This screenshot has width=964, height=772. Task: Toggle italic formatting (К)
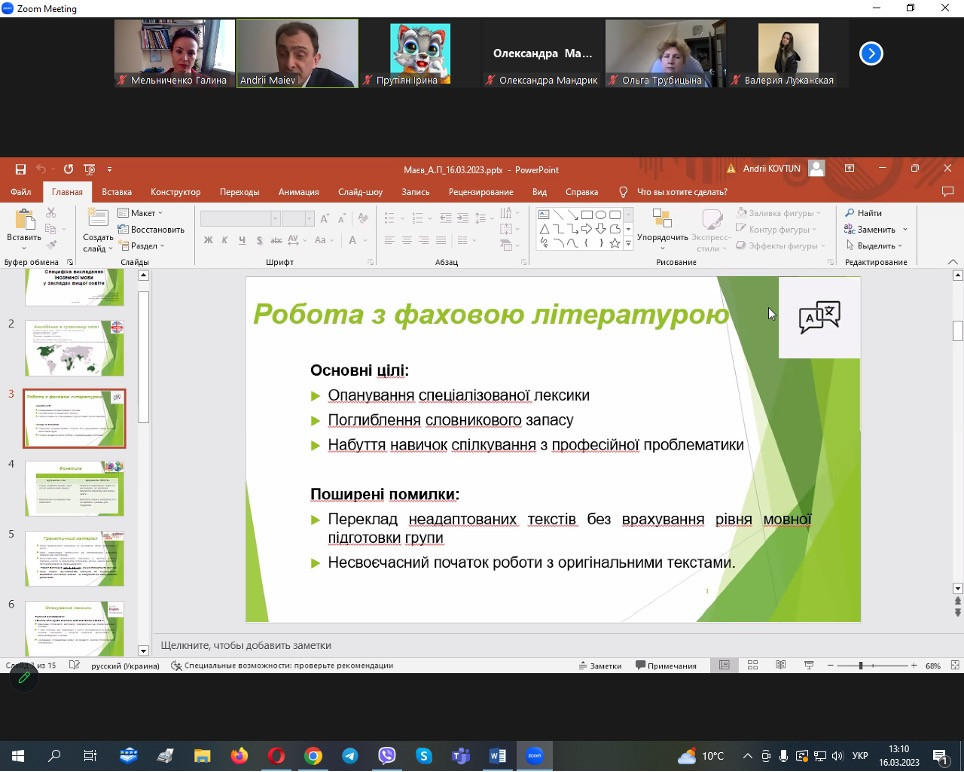[x=225, y=240]
